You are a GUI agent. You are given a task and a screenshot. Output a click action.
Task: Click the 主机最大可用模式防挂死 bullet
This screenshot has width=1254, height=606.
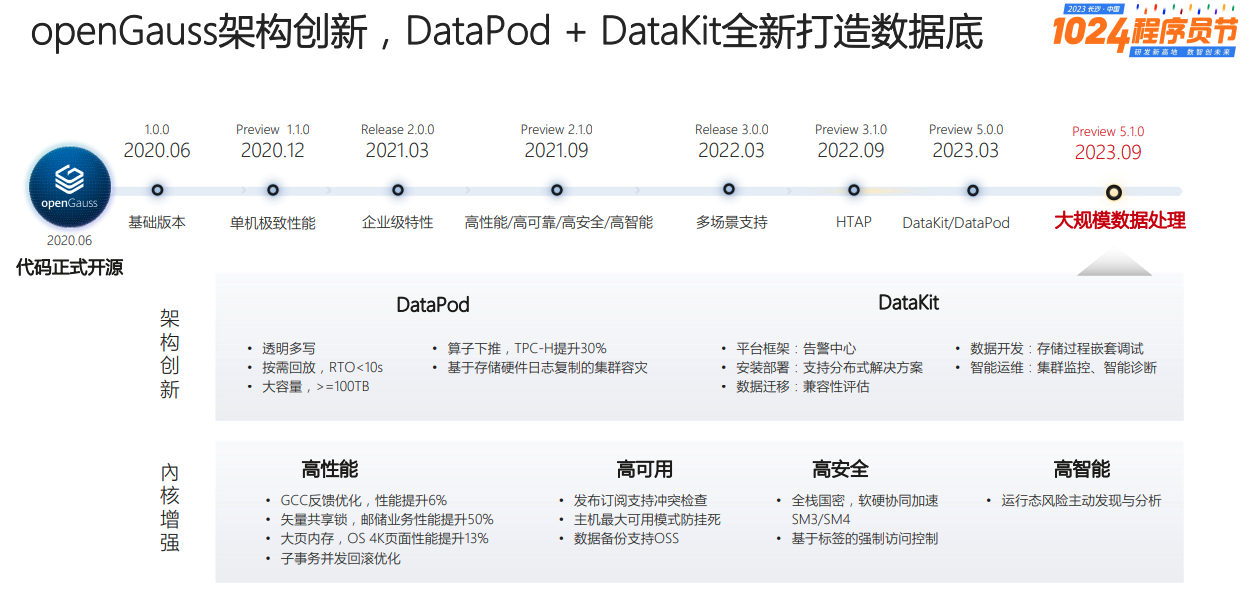point(647,519)
